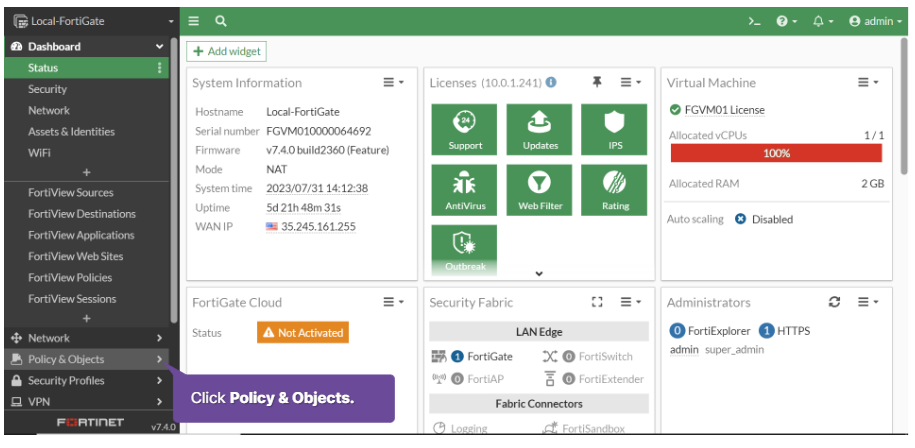Click the Rating license tile
Screen dimensions: 915x448
click(614, 190)
